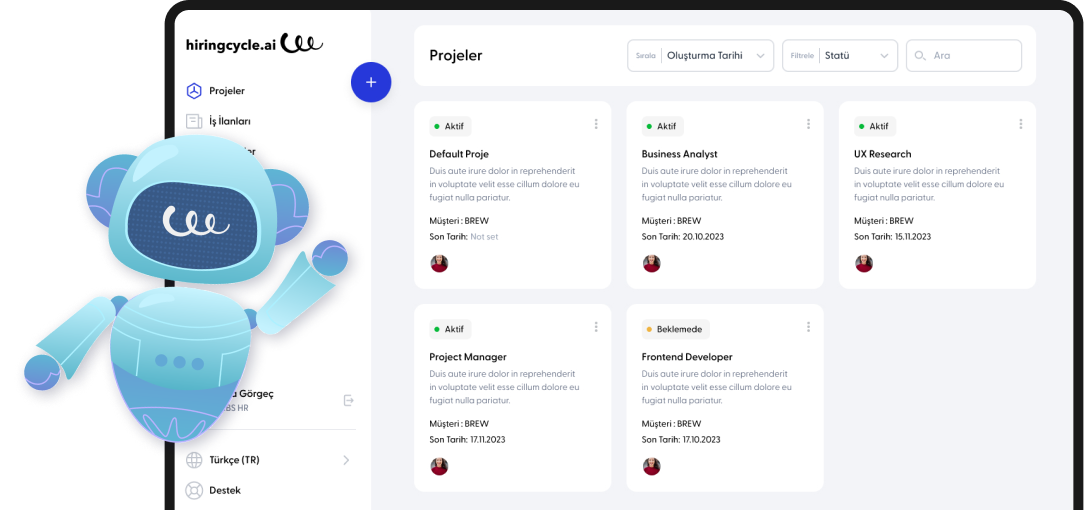Viewport: 1084px width, 510px height.
Task: Click the Beklemede status badge
Action: coord(675,329)
